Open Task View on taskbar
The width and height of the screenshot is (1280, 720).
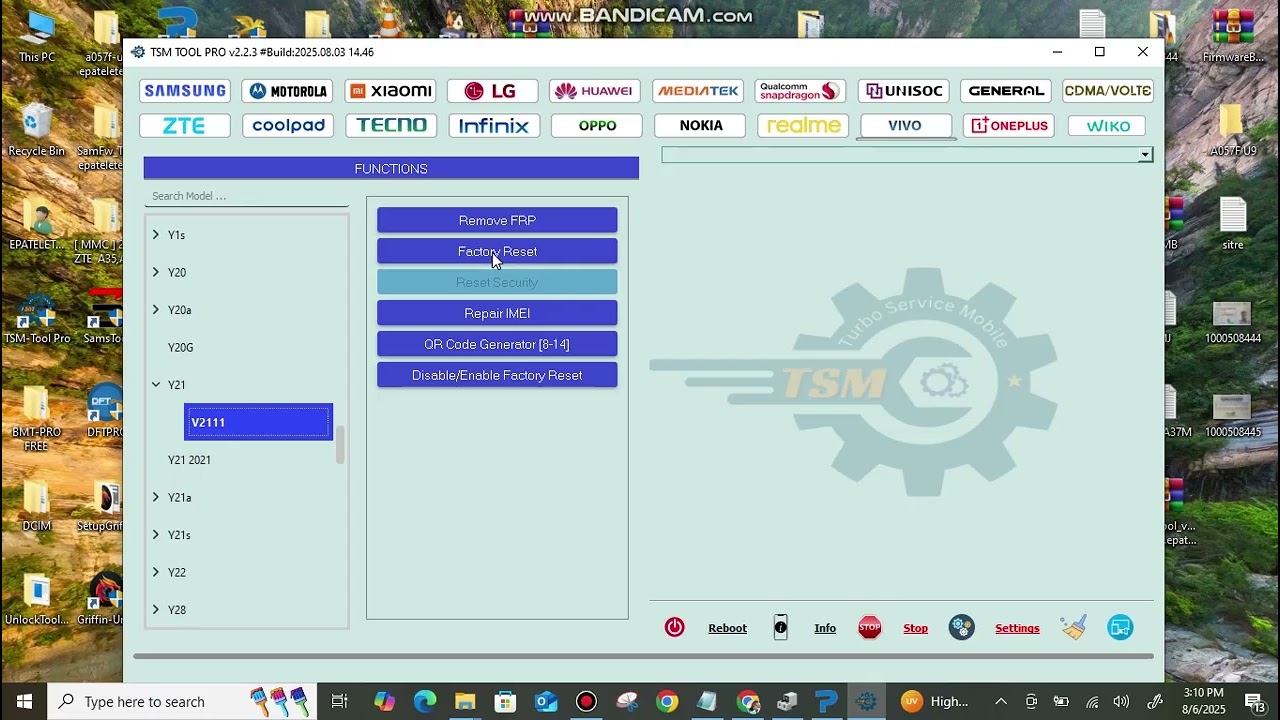pos(339,701)
